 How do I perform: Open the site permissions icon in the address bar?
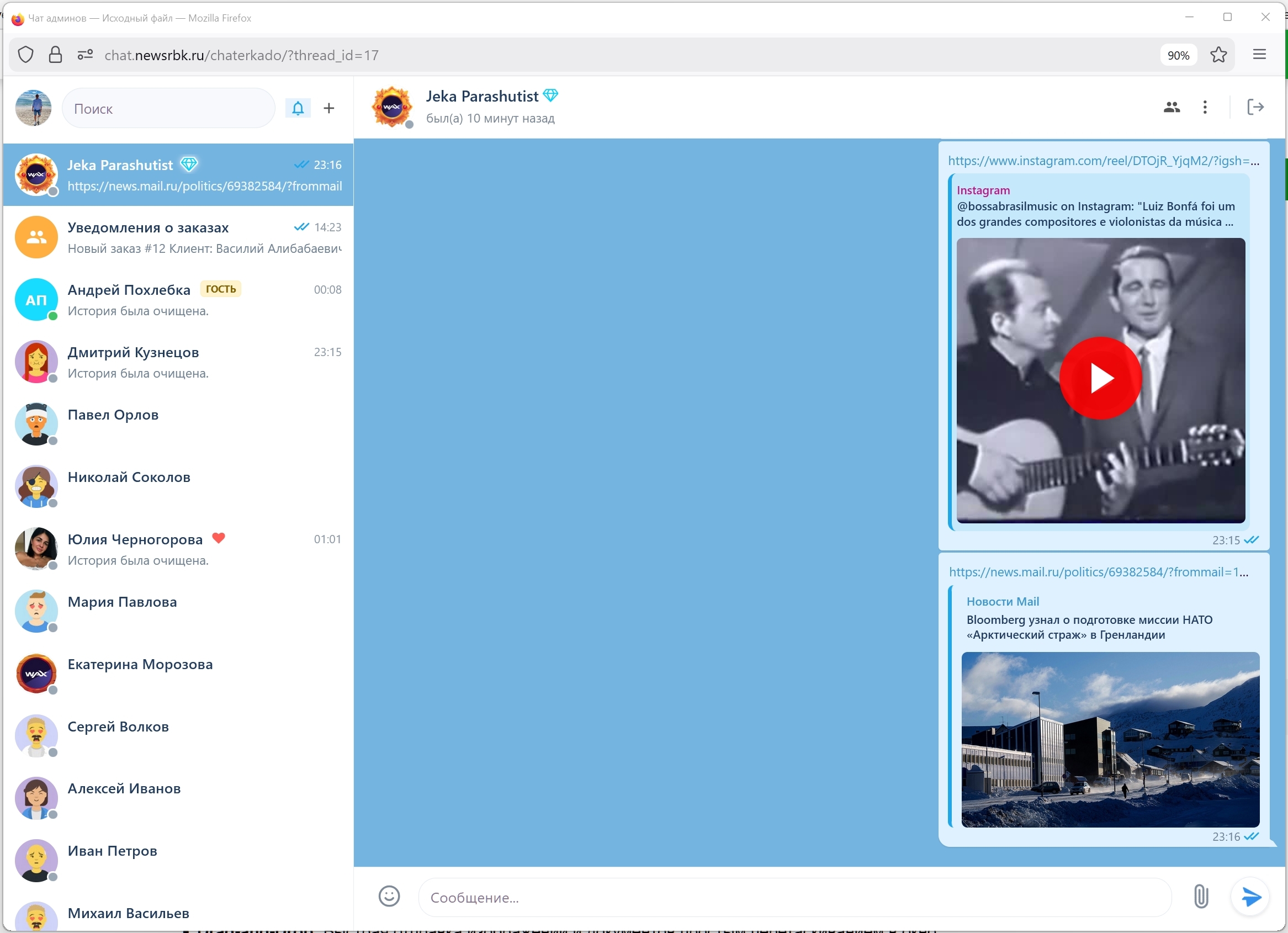pos(84,55)
